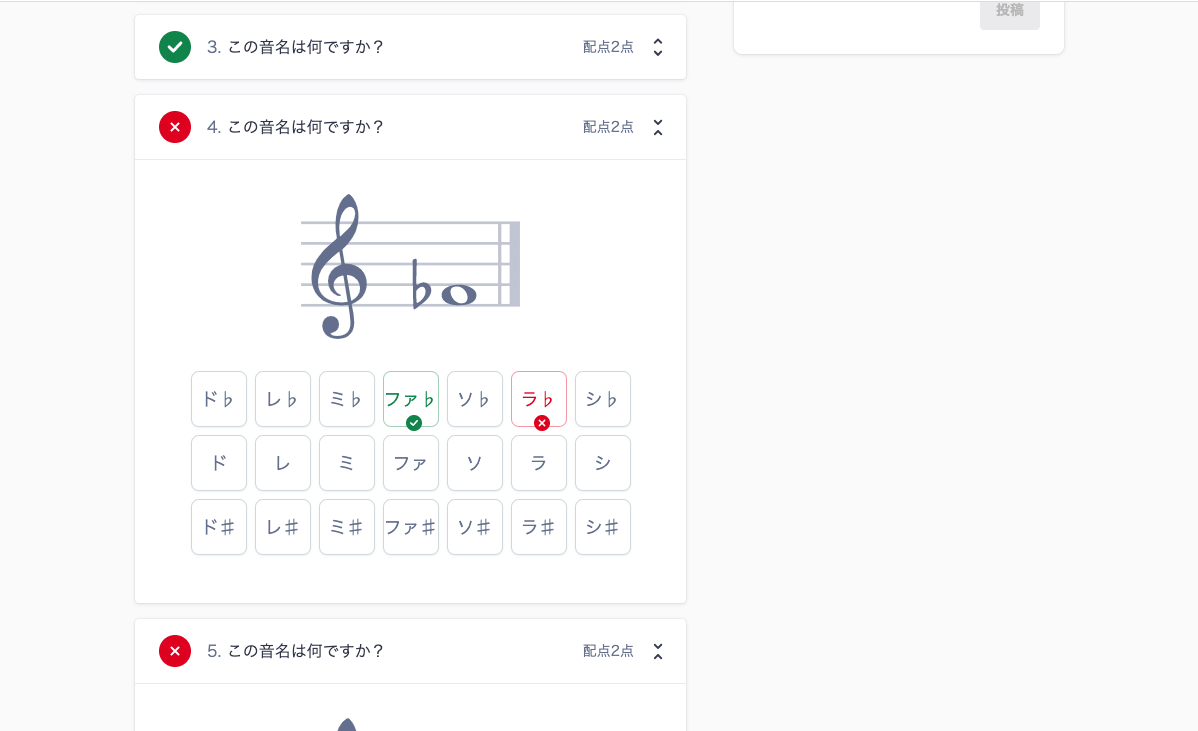The height and width of the screenshot is (731, 1198).
Task: Click the treble clef staff image
Action: [410, 265]
